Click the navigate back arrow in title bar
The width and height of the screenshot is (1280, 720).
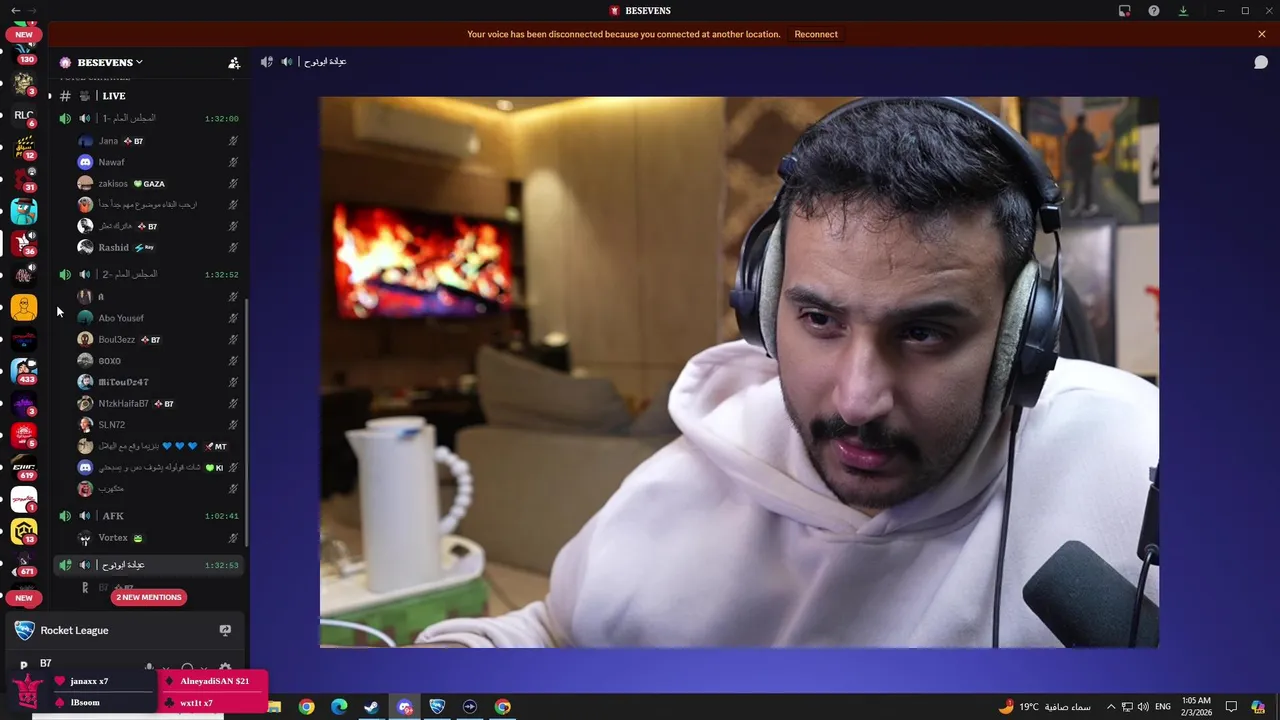15,11
